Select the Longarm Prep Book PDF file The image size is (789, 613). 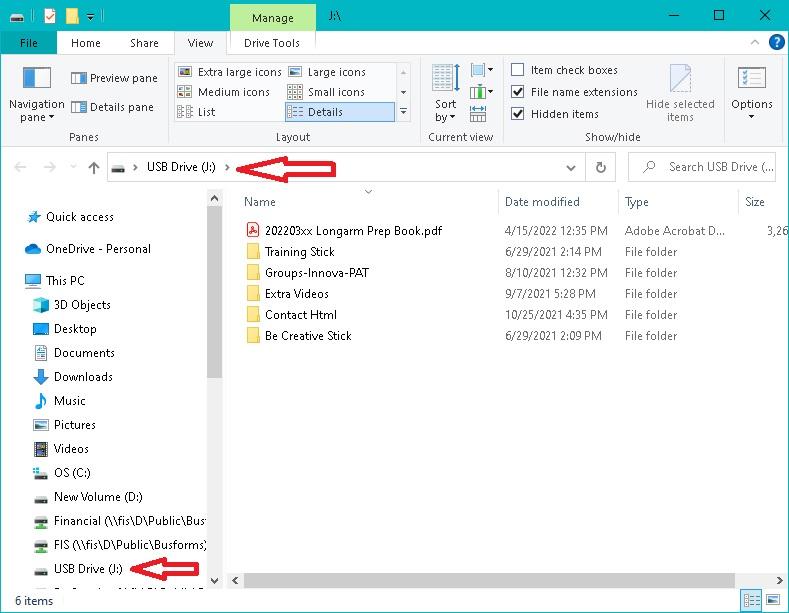point(353,231)
